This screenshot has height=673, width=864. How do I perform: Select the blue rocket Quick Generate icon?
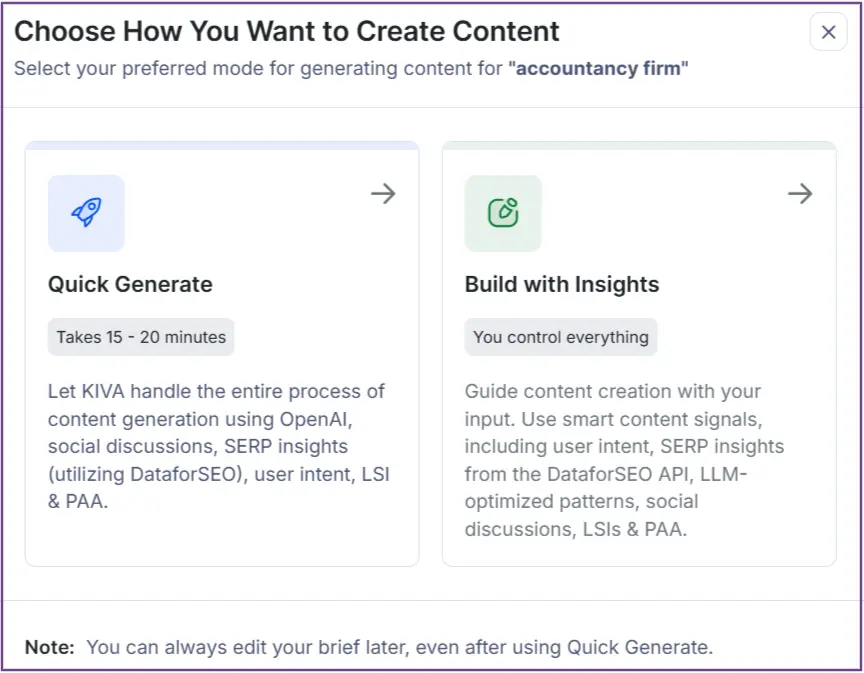click(86, 213)
